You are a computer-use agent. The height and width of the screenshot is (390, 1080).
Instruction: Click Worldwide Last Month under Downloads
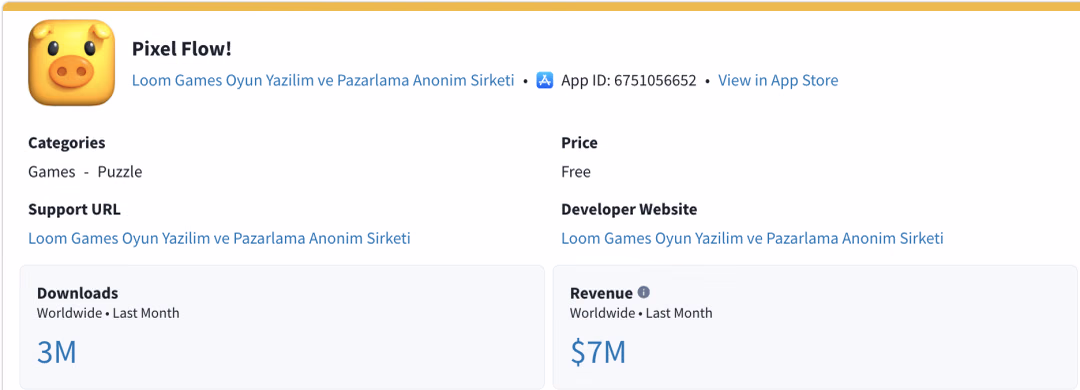point(108,313)
